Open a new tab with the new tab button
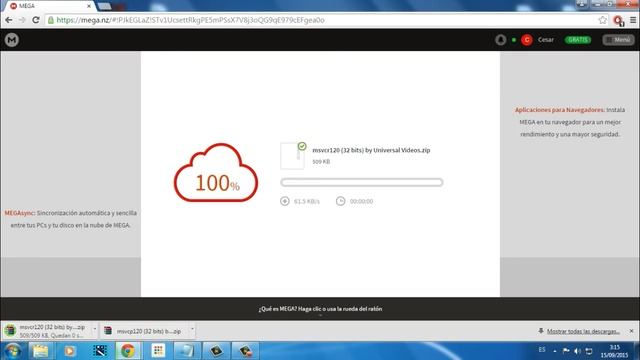640x360 pixels. 104,6
